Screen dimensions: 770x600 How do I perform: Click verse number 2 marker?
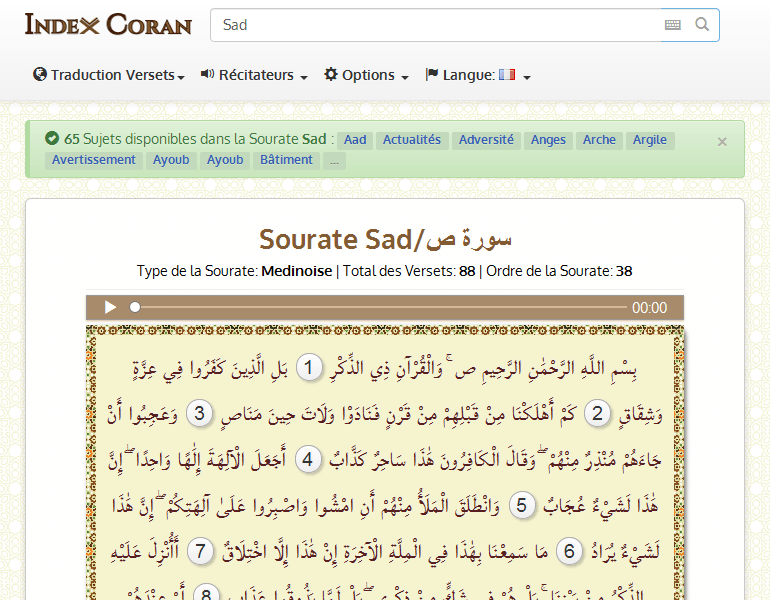pos(598,414)
